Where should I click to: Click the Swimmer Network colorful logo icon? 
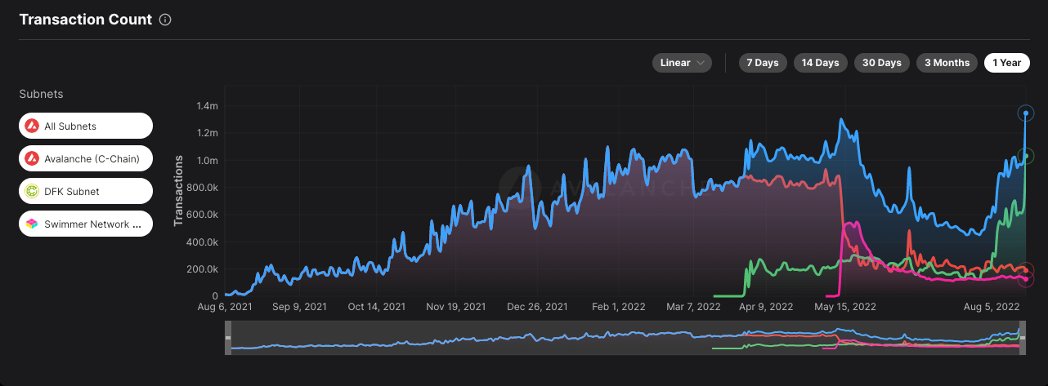(32, 224)
